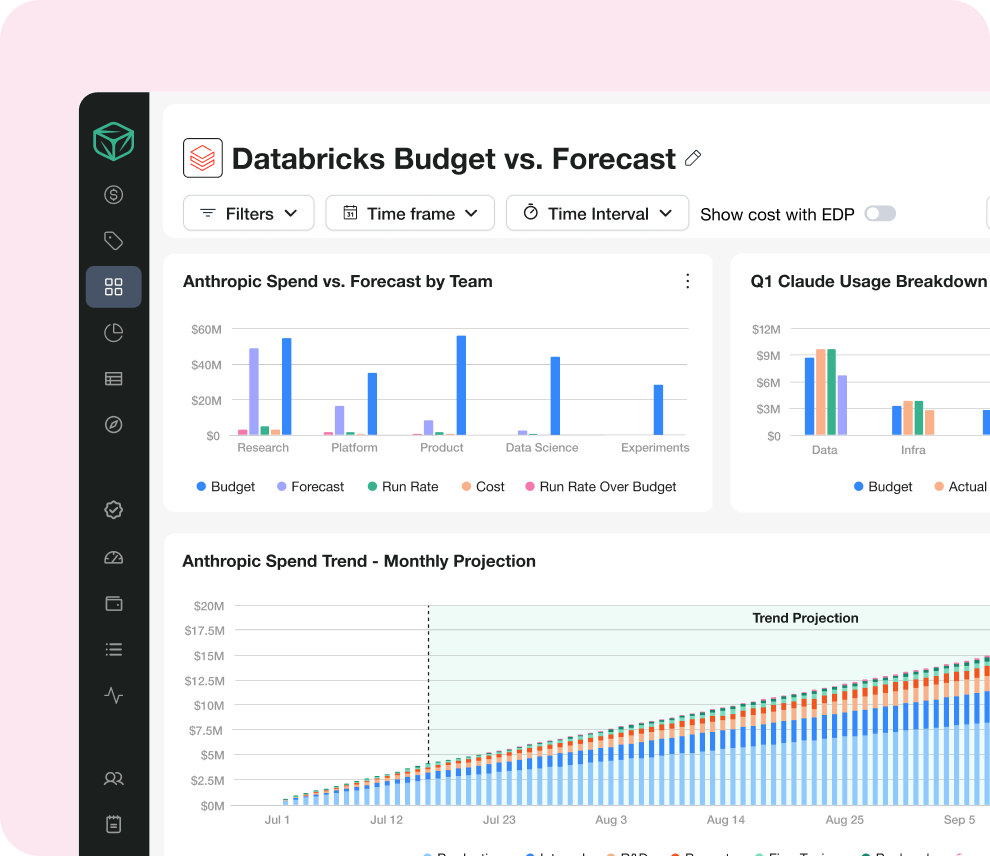The height and width of the screenshot is (856, 990).
Task: Open the activity pulse icon
Action: click(x=114, y=695)
